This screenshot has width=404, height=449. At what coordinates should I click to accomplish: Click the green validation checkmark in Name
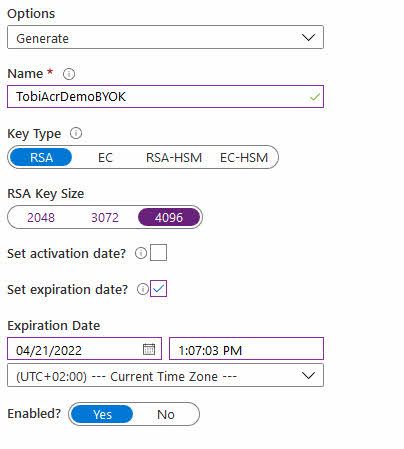coord(315,97)
